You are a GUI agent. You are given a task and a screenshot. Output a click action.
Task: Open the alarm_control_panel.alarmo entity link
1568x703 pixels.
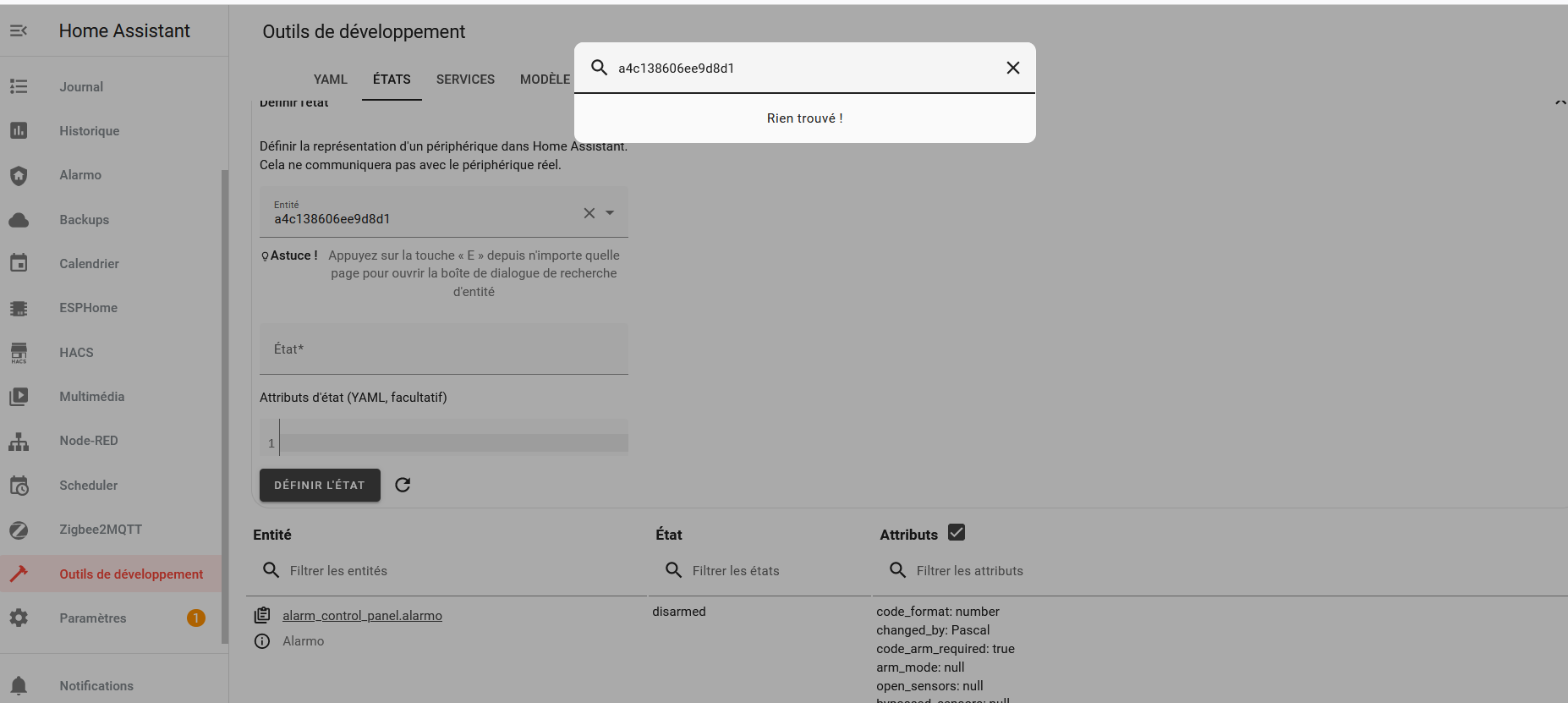[362, 616]
